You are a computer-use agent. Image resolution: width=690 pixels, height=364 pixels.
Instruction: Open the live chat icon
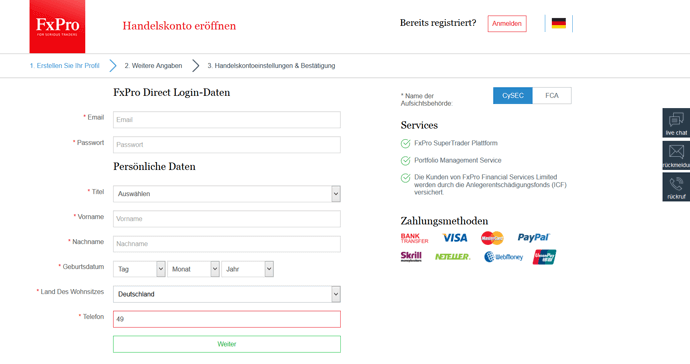pyautogui.click(x=676, y=123)
